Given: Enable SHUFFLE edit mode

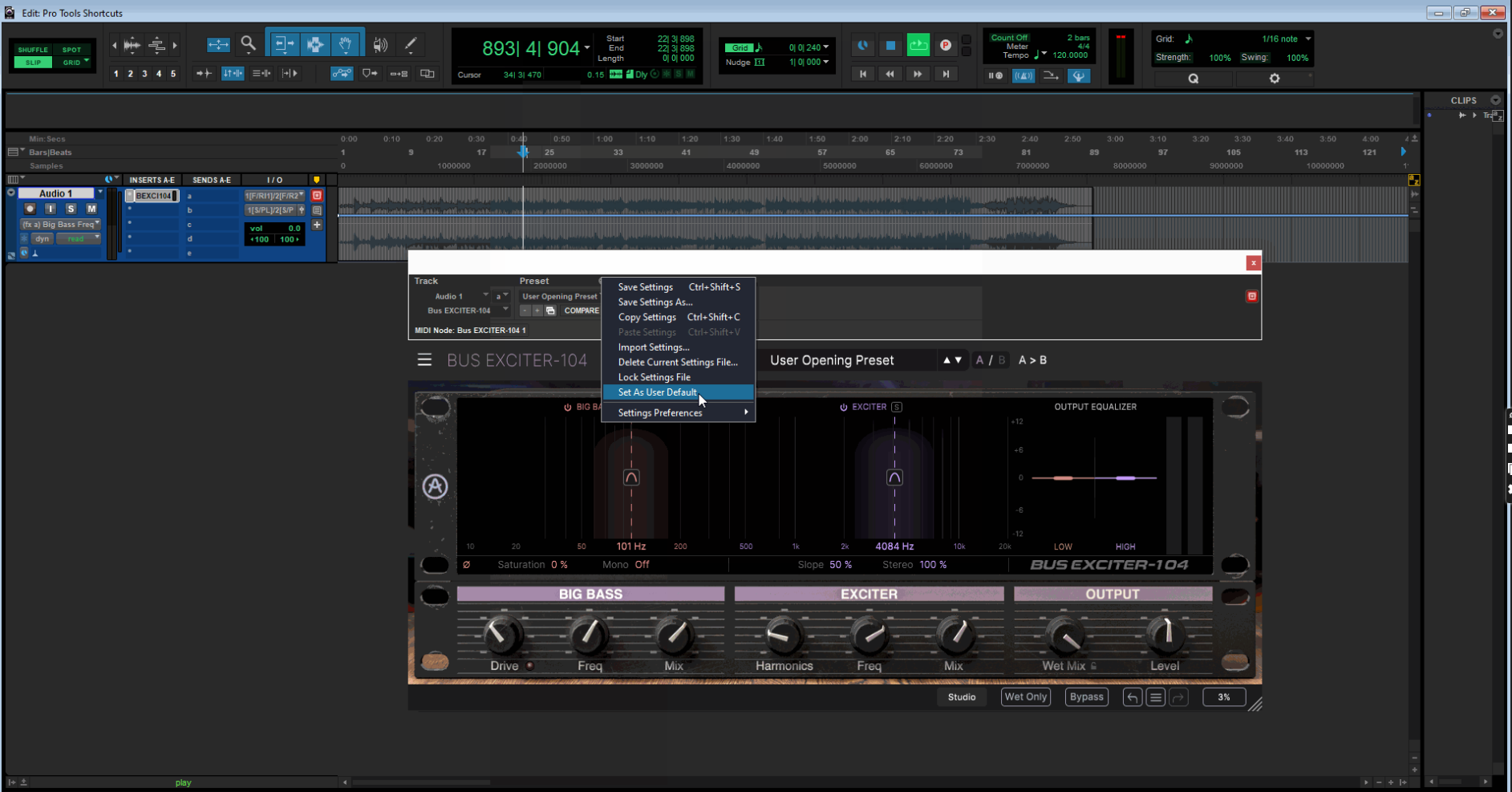Looking at the screenshot, I should pos(33,50).
